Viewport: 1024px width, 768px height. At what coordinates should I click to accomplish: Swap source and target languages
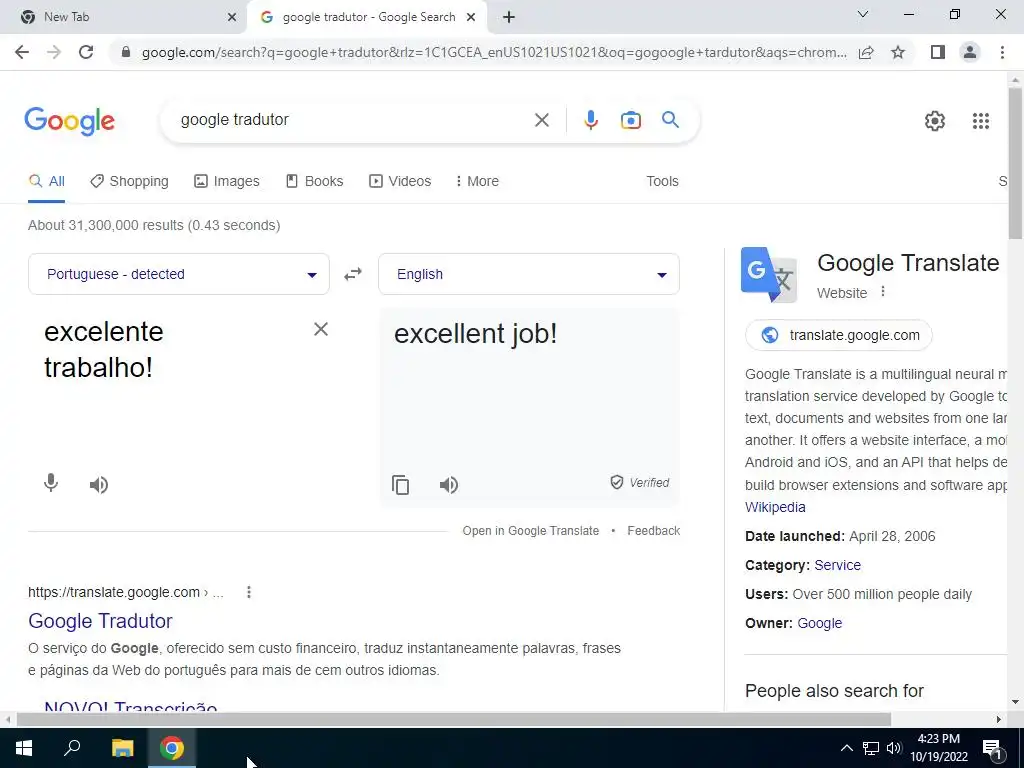coord(353,274)
